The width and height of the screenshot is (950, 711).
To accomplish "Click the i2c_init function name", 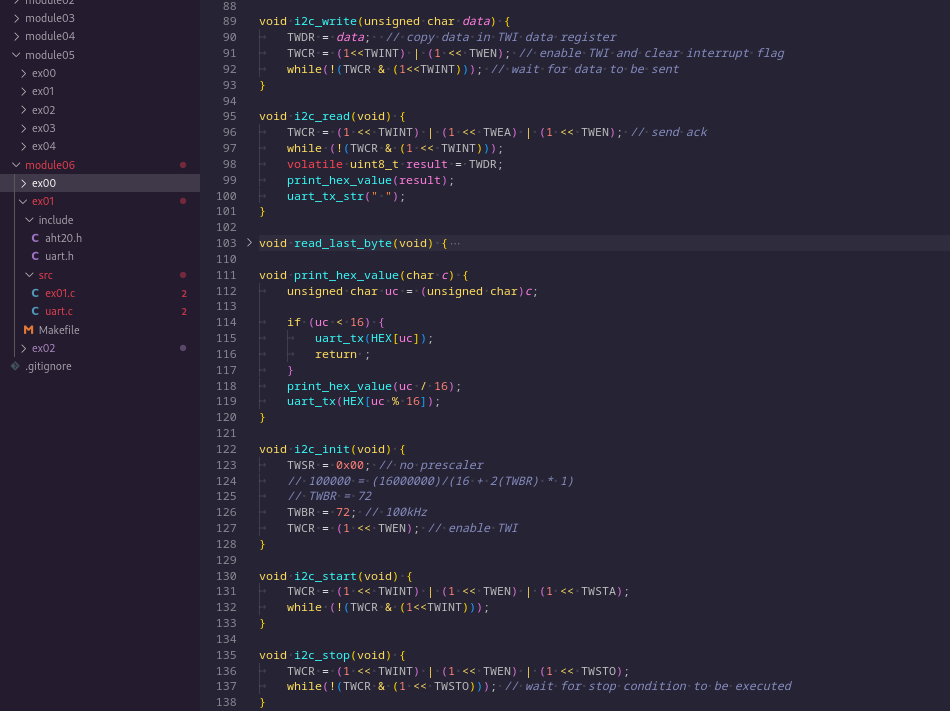I will click(322, 449).
